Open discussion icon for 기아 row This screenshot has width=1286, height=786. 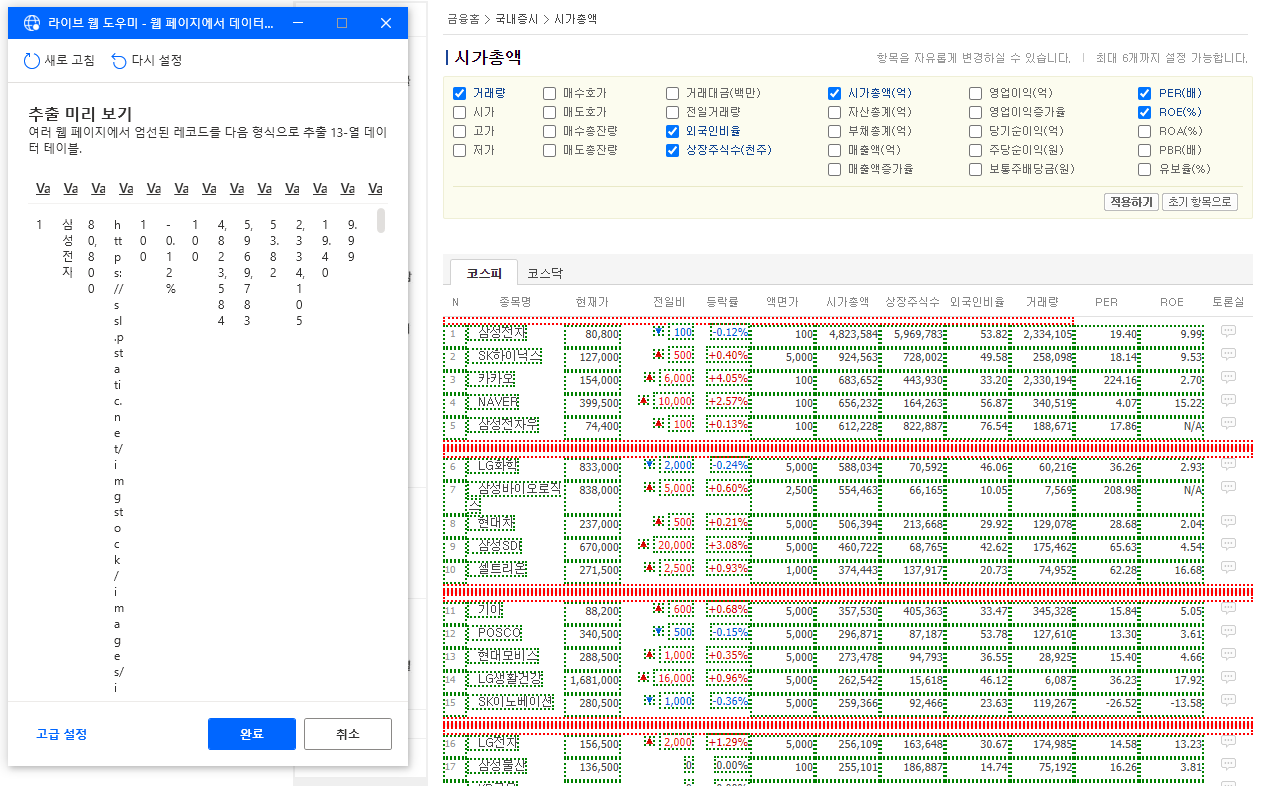1228,610
